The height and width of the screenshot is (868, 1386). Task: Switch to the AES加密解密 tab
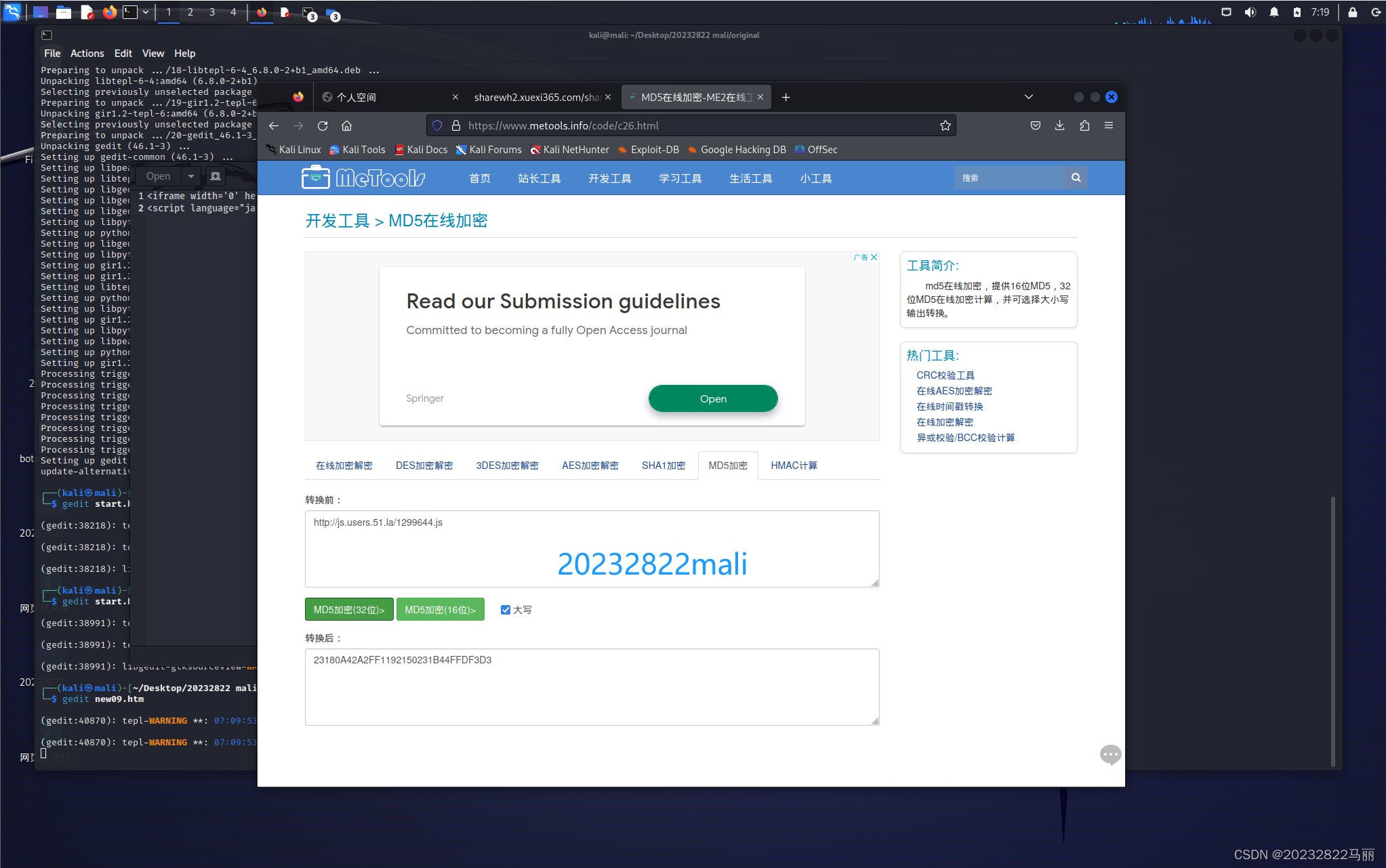[590, 466]
